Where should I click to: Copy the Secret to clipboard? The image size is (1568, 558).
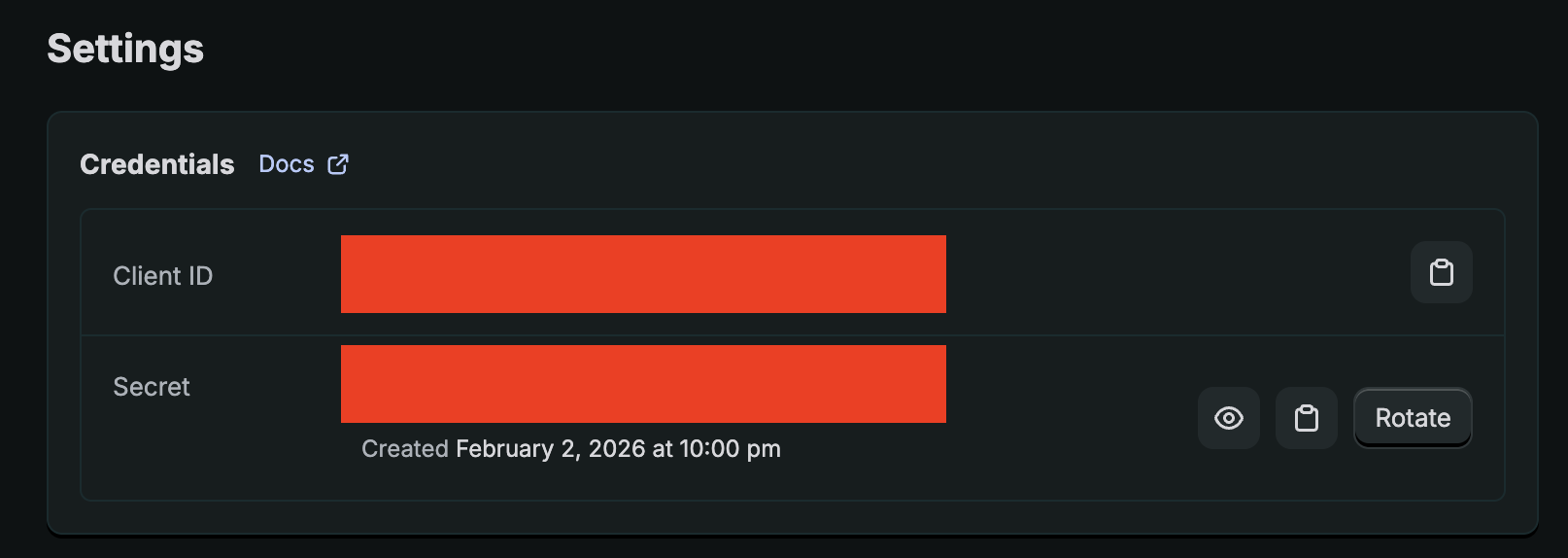[x=1306, y=418]
